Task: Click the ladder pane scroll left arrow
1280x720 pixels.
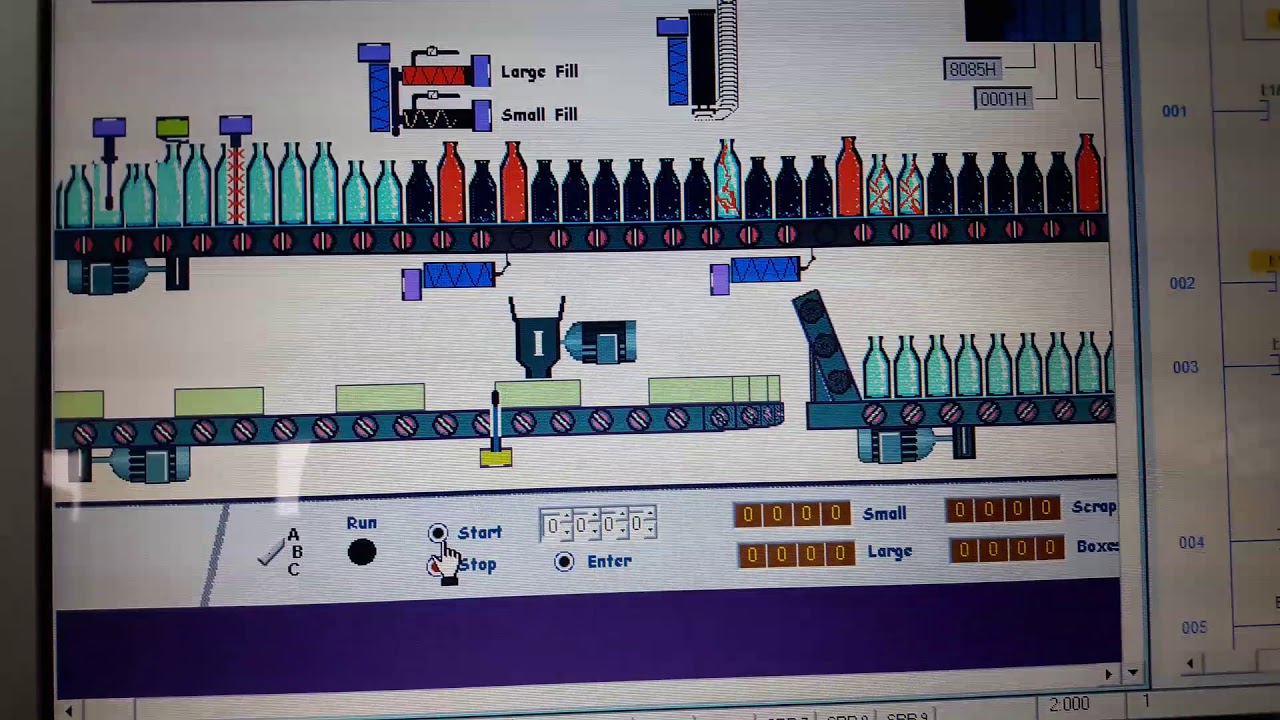Action: (1190, 664)
